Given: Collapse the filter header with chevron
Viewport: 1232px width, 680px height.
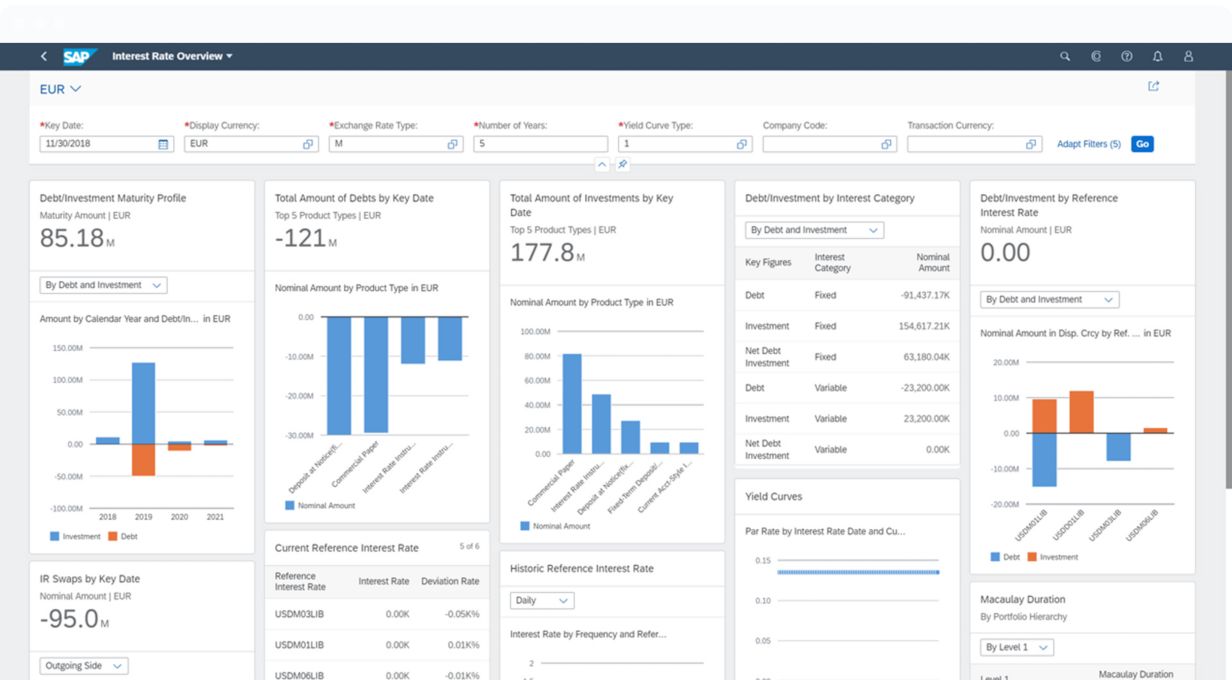Looking at the screenshot, I should click(602, 164).
